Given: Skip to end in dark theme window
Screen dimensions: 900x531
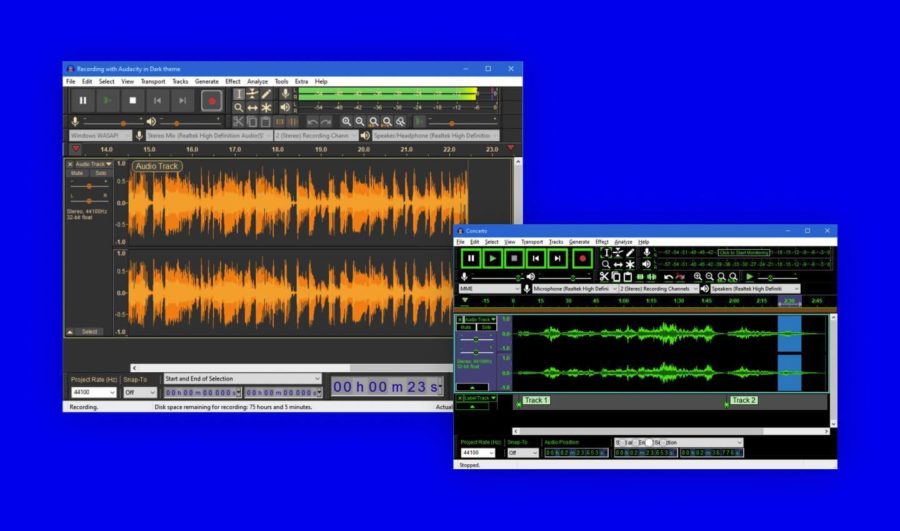Looking at the screenshot, I should point(183,100).
